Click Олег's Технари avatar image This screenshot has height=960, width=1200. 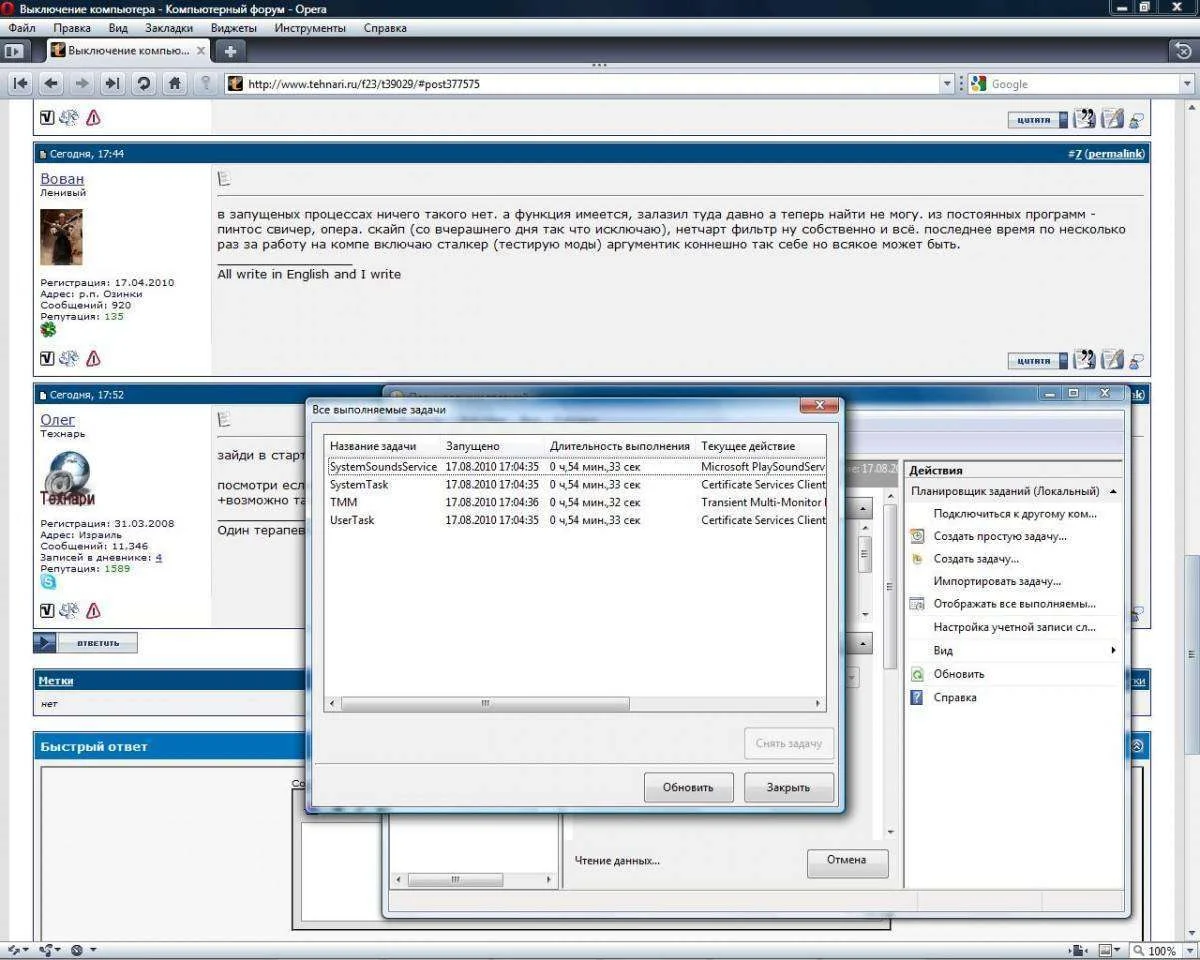click(x=68, y=478)
